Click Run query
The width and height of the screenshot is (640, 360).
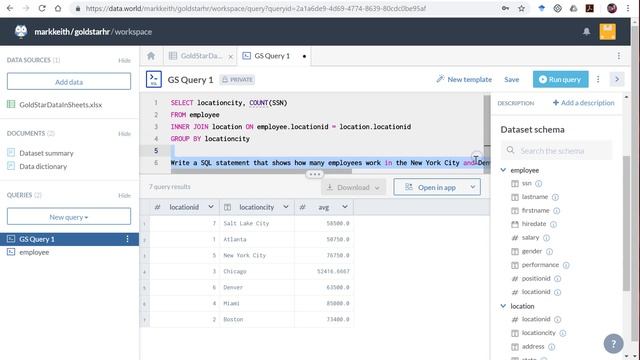click(x=560, y=79)
